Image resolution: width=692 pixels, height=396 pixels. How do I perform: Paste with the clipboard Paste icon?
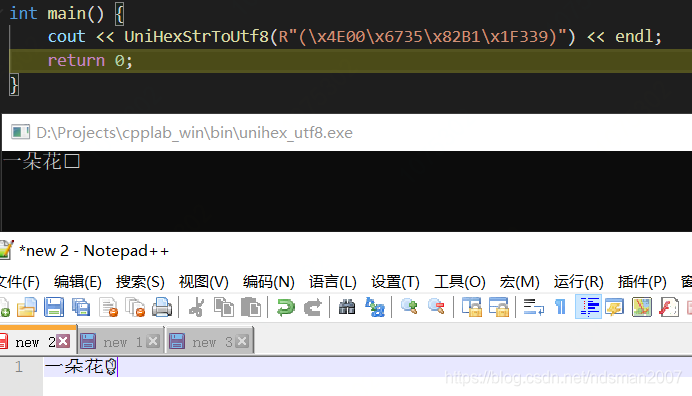[x=251, y=307]
